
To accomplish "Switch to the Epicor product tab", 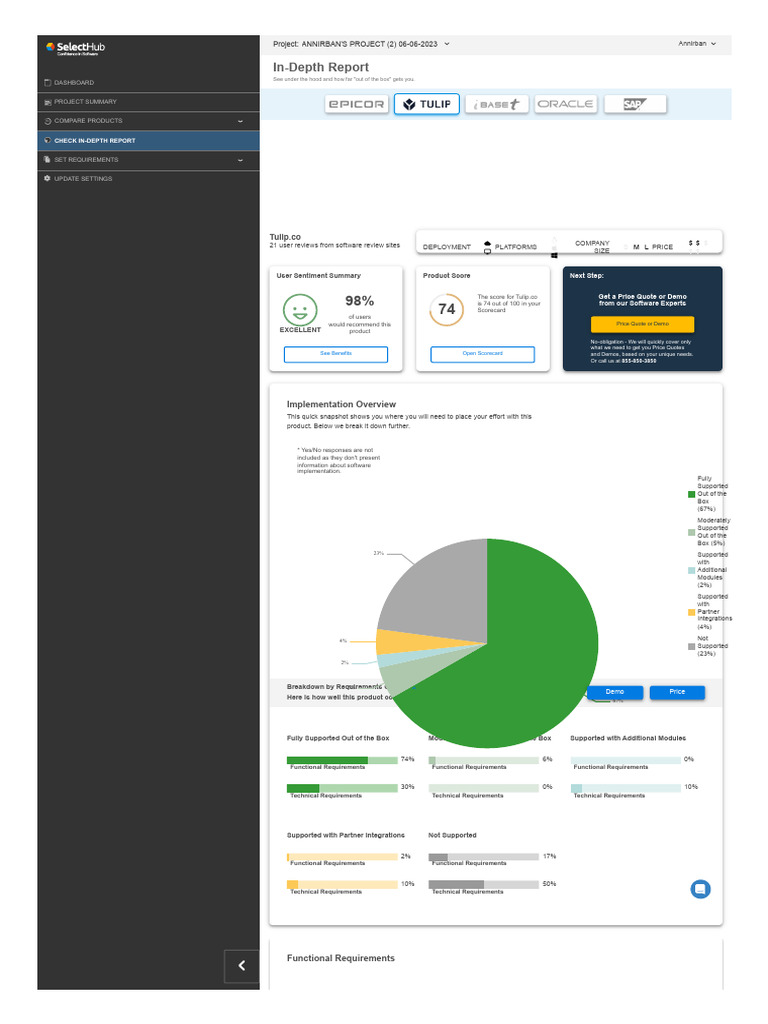I will pos(357,104).
